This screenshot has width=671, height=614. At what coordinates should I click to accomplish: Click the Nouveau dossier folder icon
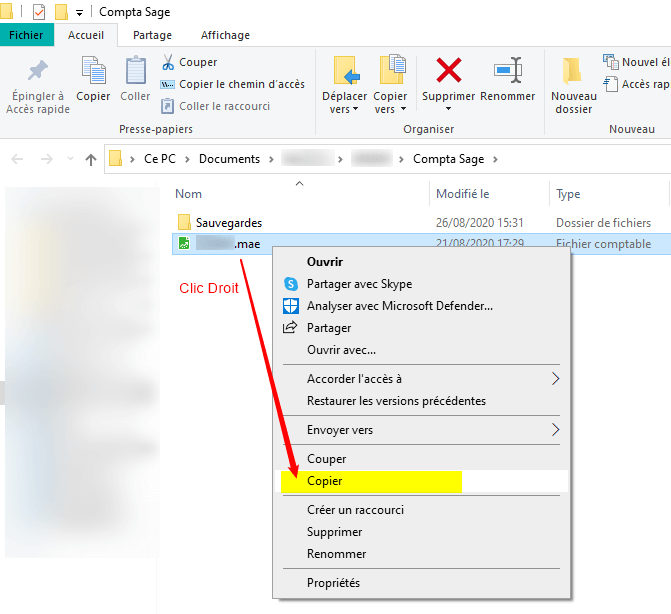tap(573, 71)
